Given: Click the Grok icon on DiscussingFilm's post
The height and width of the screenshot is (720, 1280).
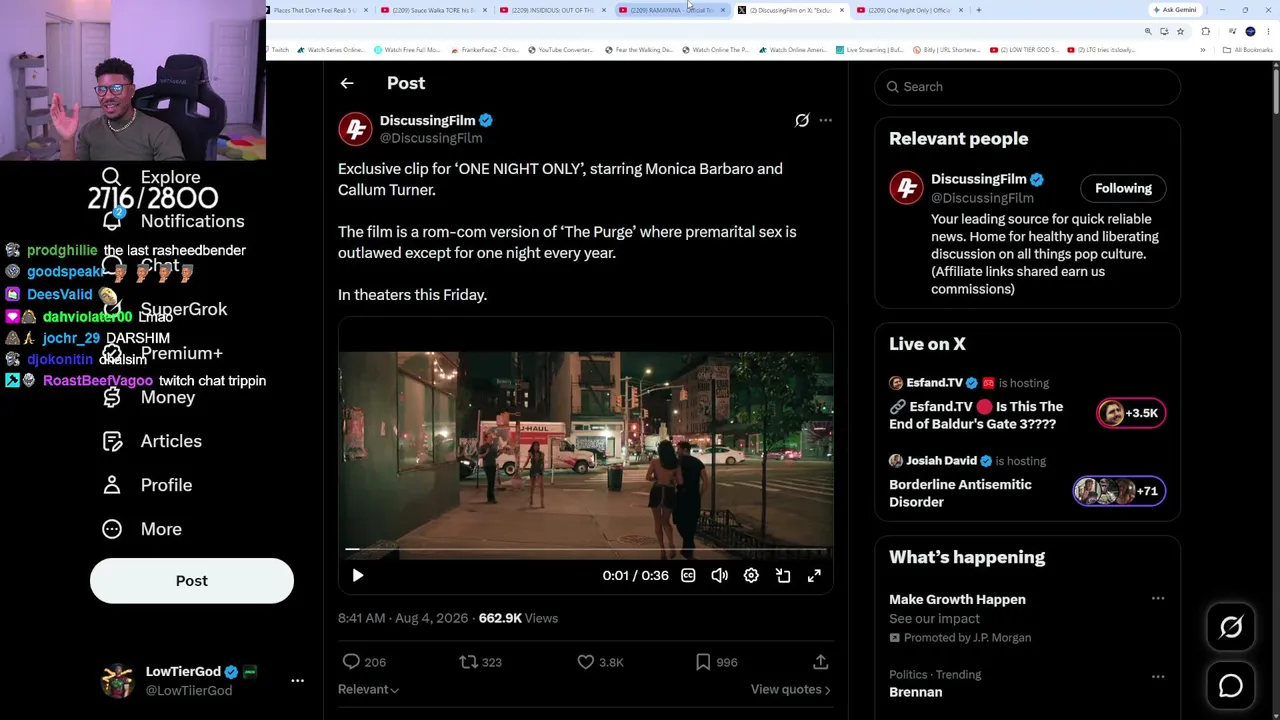Looking at the screenshot, I should coord(802,120).
